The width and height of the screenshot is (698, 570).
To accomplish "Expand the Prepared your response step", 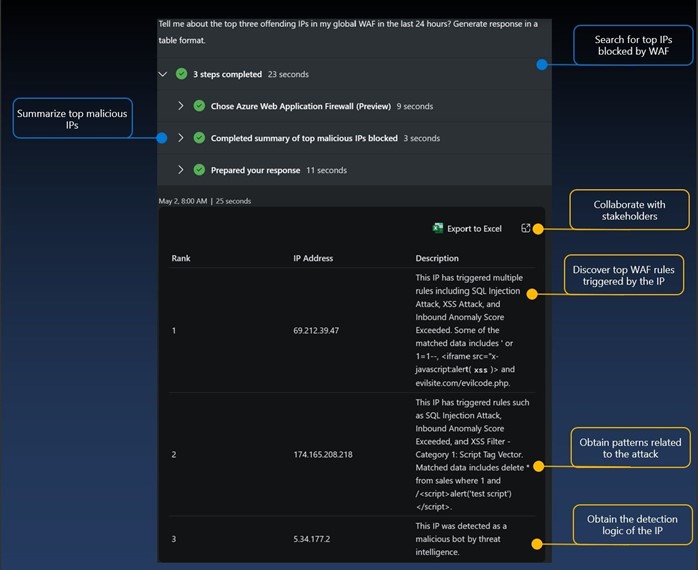I will (180, 170).
